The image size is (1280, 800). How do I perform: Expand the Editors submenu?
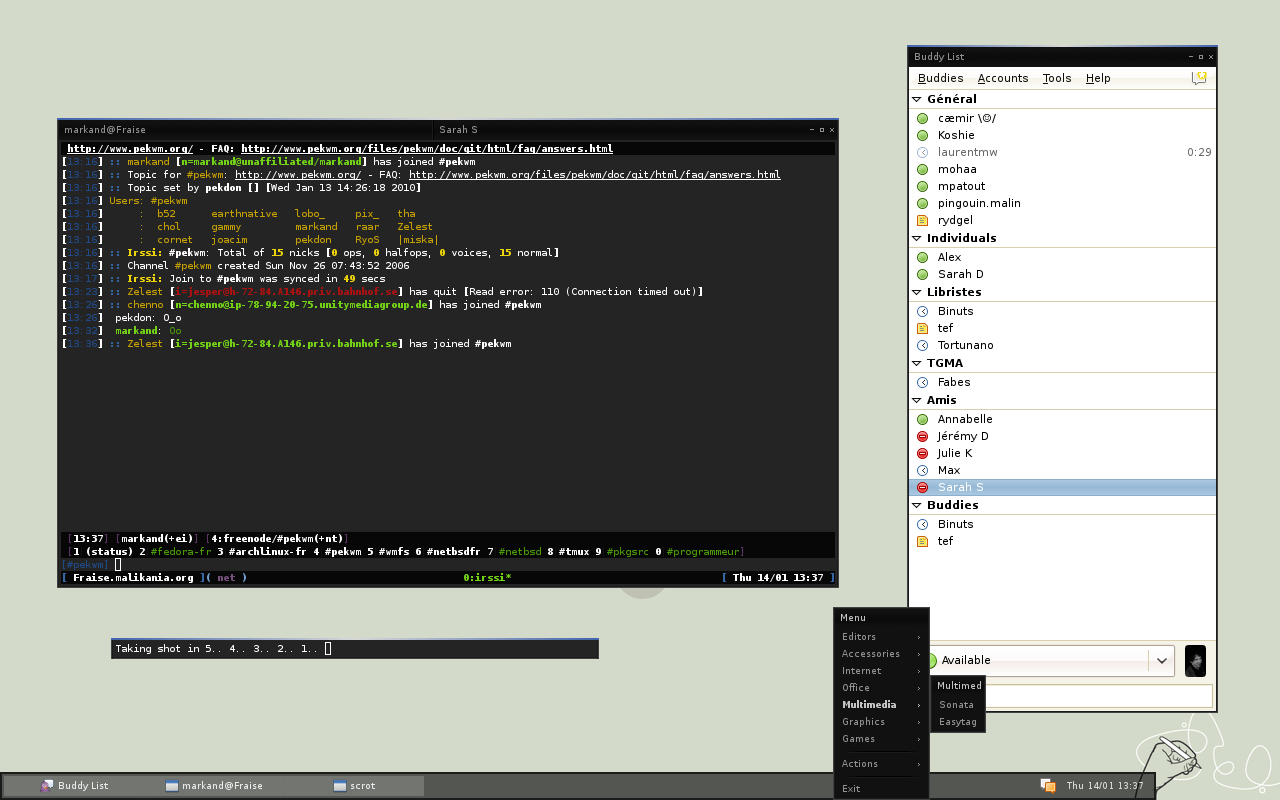point(881,637)
